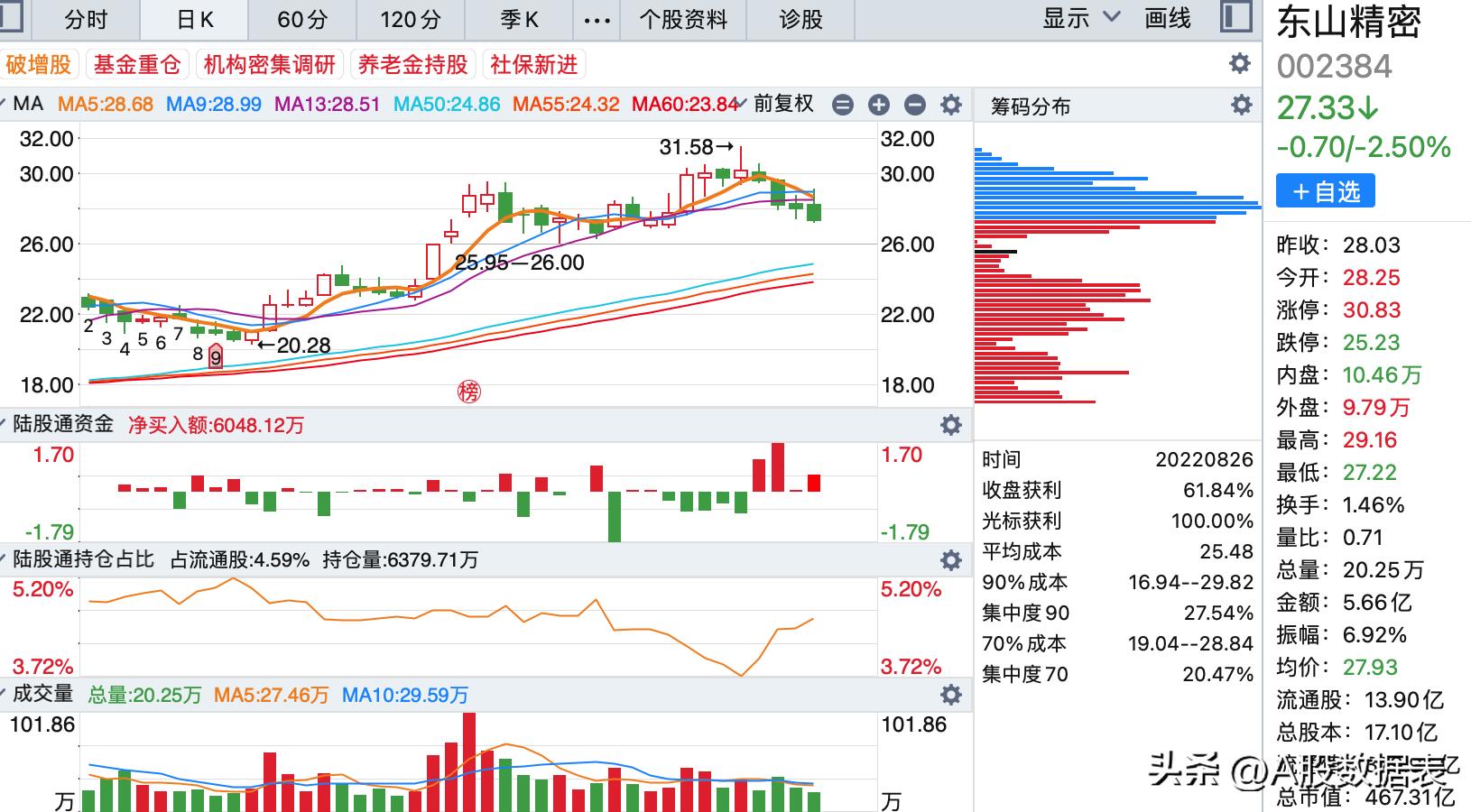
Task: Click the 东山精密 stock name
Action: click(x=1349, y=23)
